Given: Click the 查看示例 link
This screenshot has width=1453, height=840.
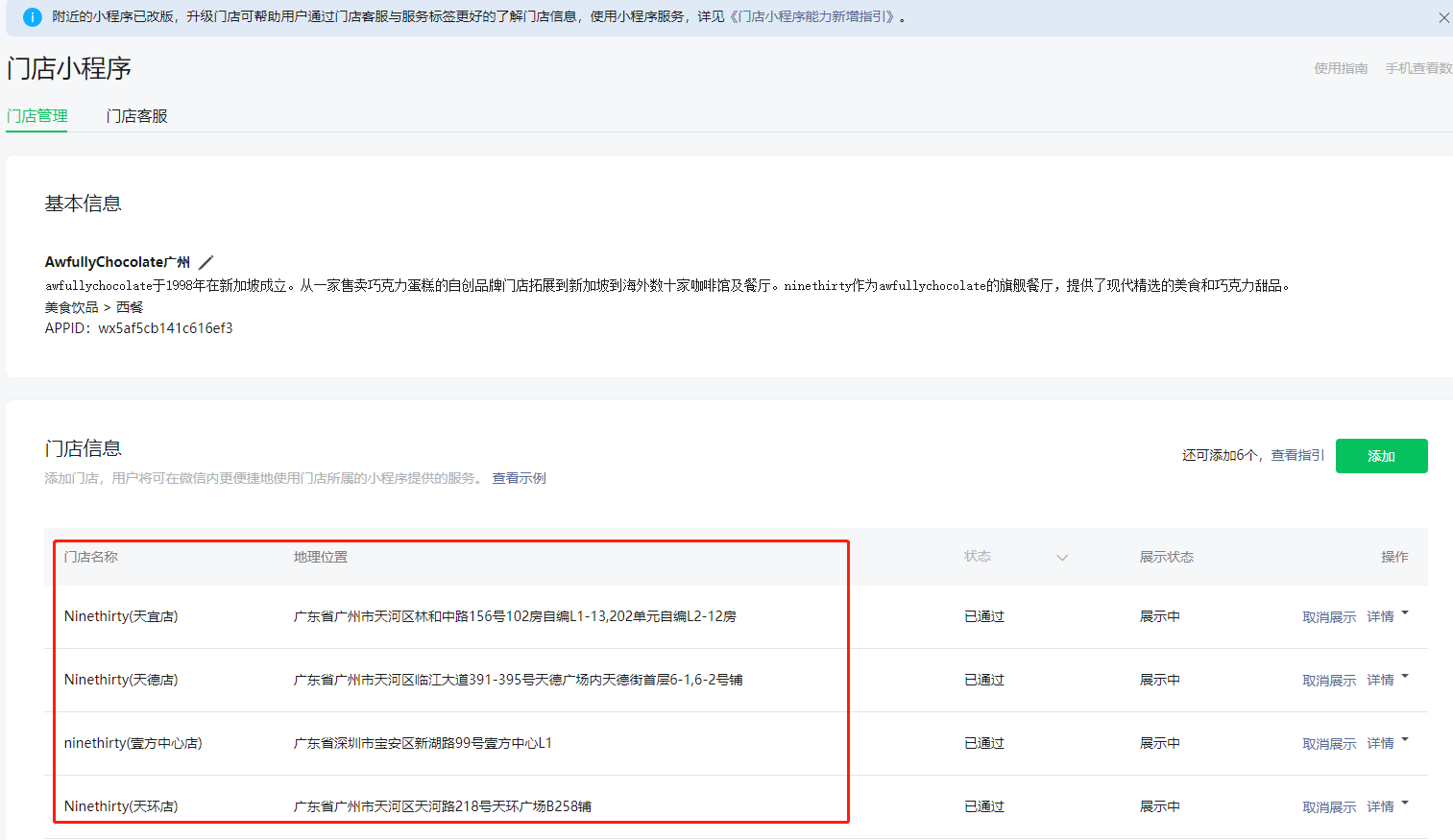Looking at the screenshot, I should click(x=519, y=478).
